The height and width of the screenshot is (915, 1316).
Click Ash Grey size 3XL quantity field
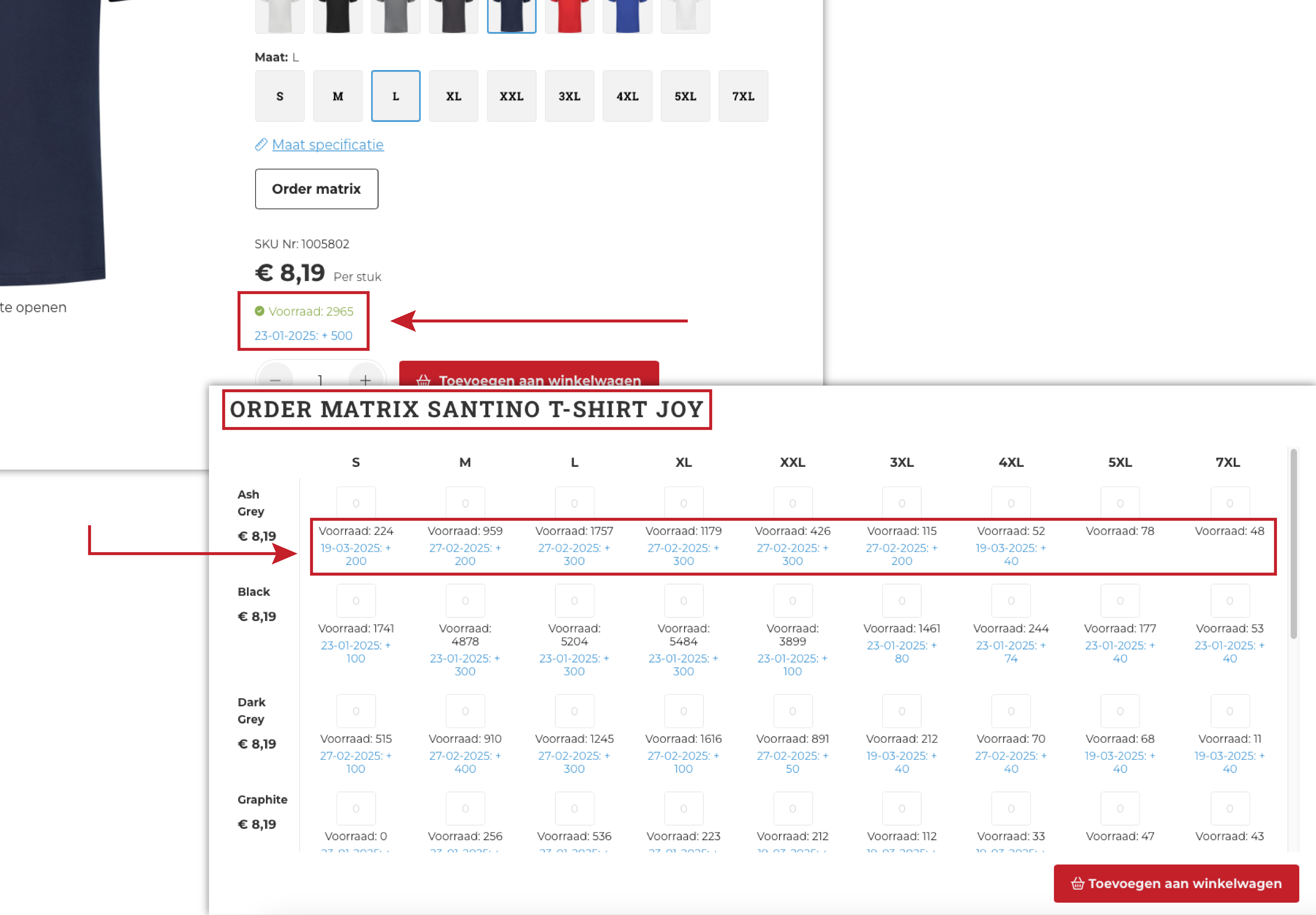pos(902,503)
